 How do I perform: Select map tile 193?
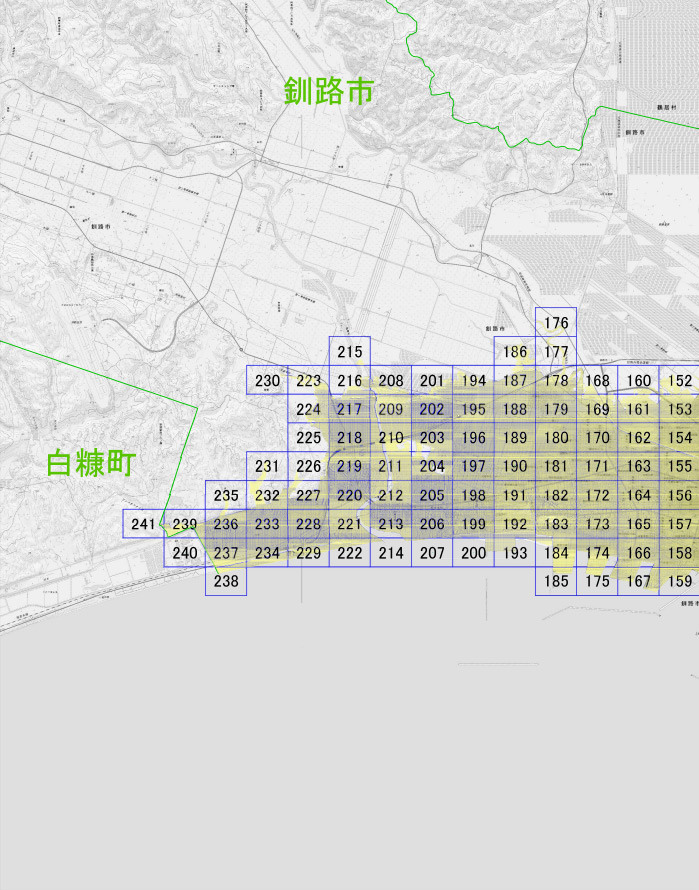515,552
